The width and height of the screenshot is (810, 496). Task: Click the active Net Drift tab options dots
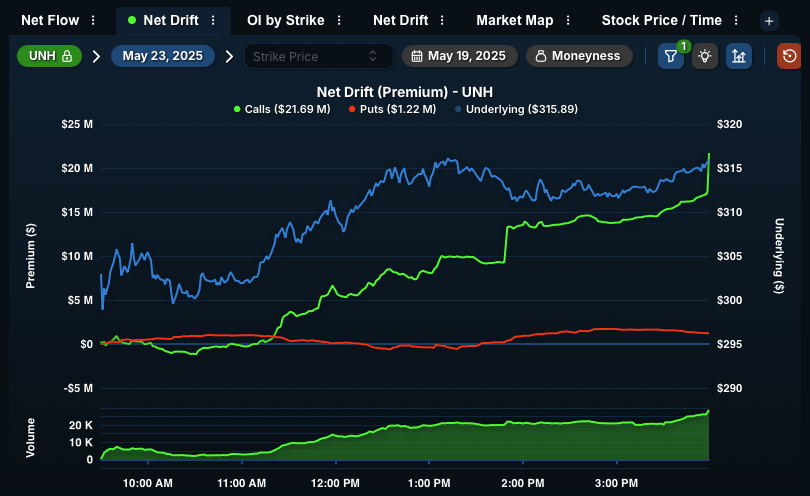(x=213, y=20)
